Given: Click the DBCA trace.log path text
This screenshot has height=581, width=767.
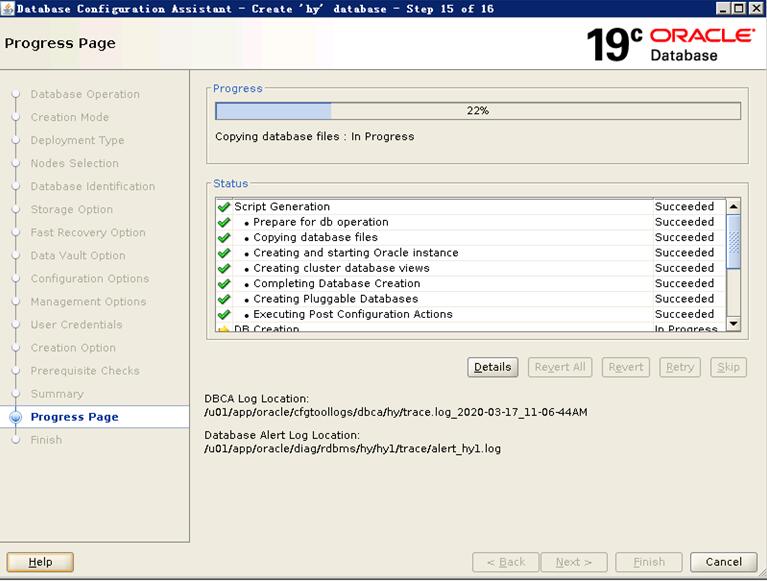Looking at the screenshot, I should pos(396,412).
